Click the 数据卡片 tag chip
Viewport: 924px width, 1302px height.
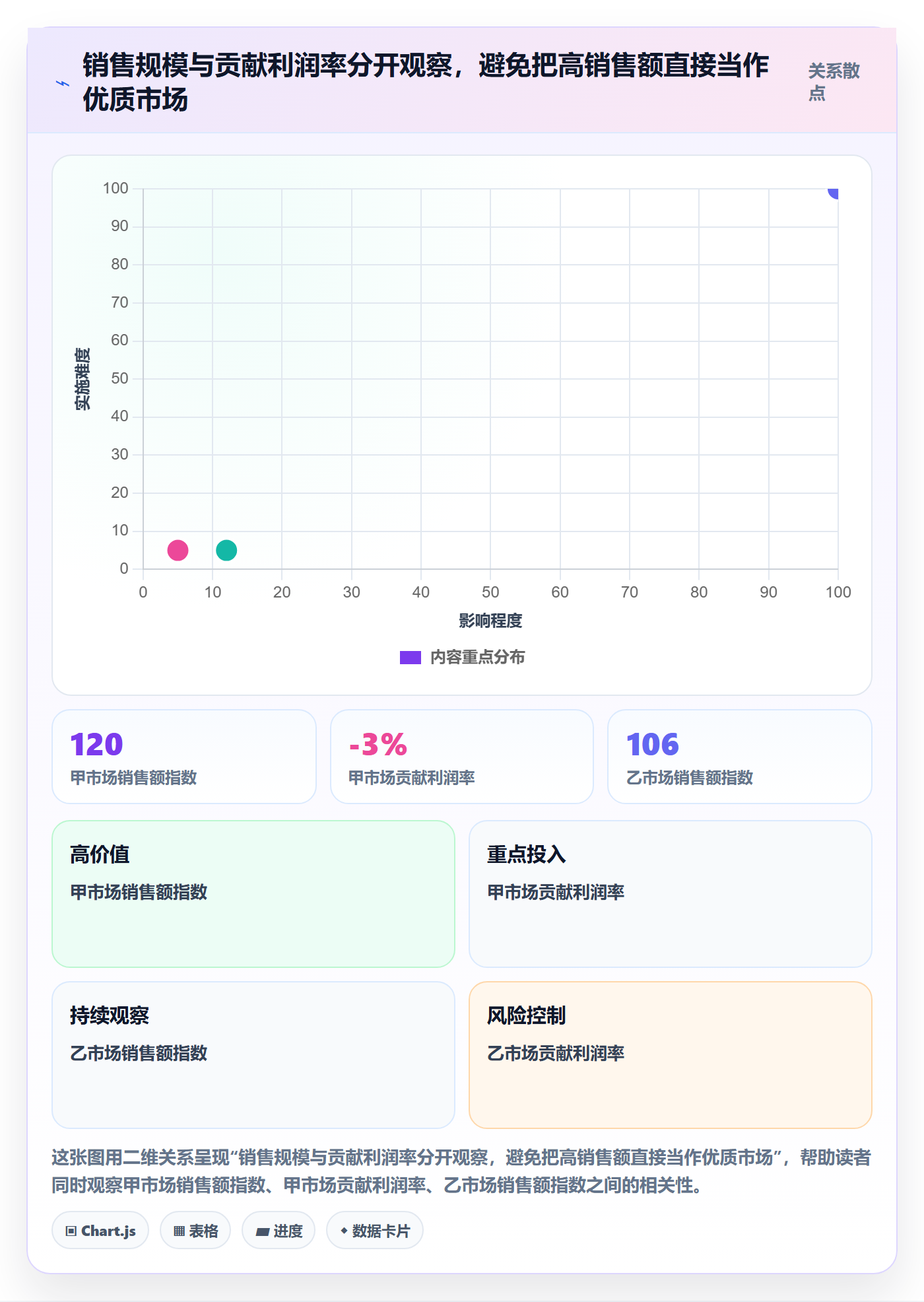point(375,1231)
